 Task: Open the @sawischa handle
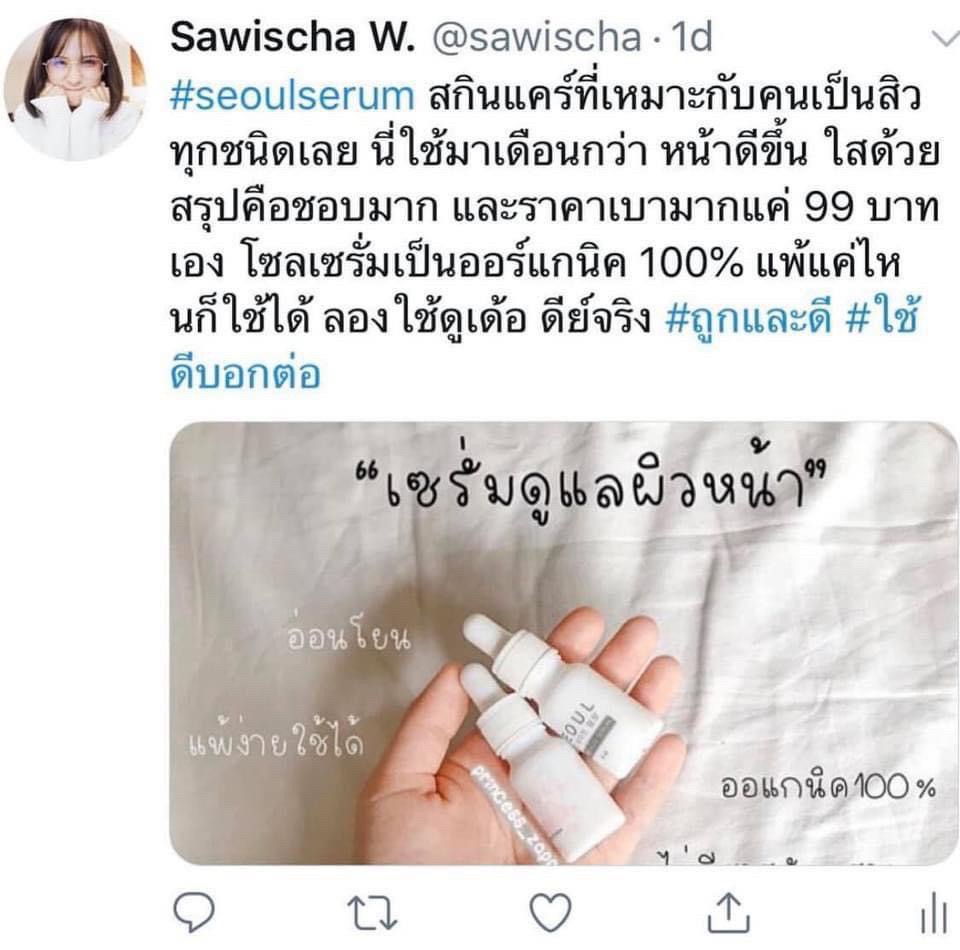point(536,38)
